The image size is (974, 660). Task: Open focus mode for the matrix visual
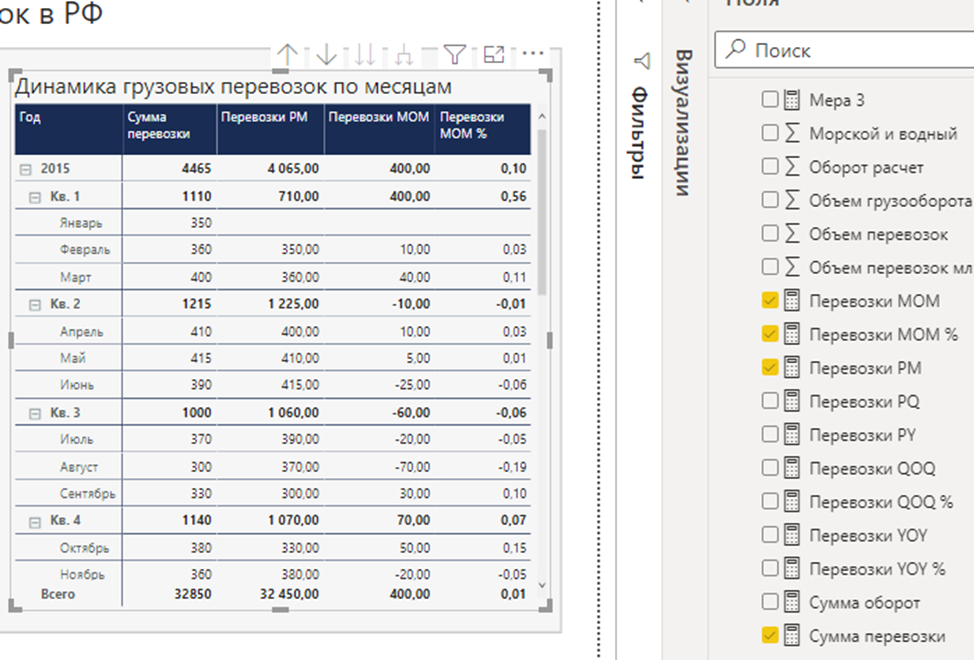click(494, 55)
